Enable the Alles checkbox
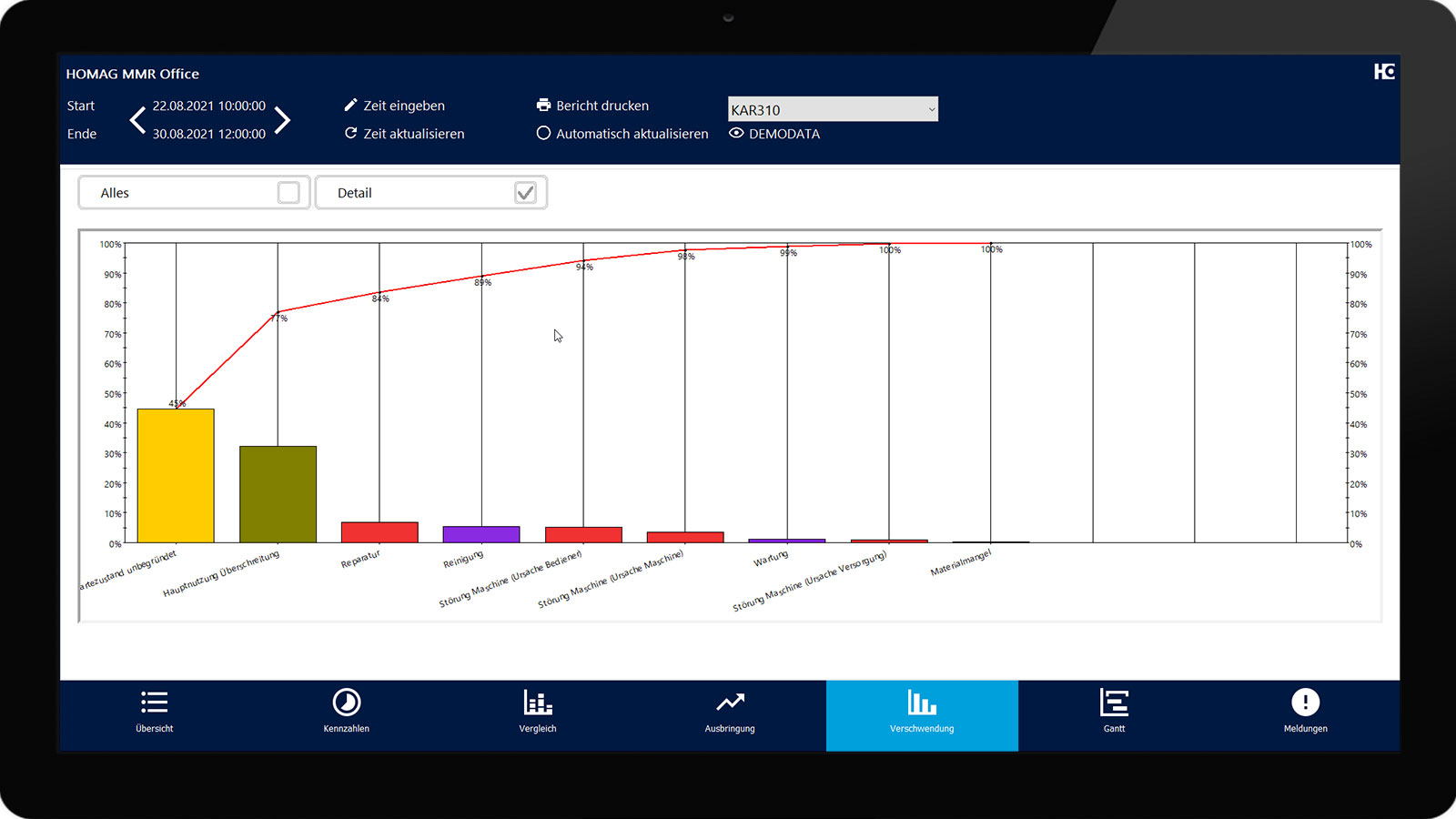This screenshot has width=1456, height=819. point(288,193)
